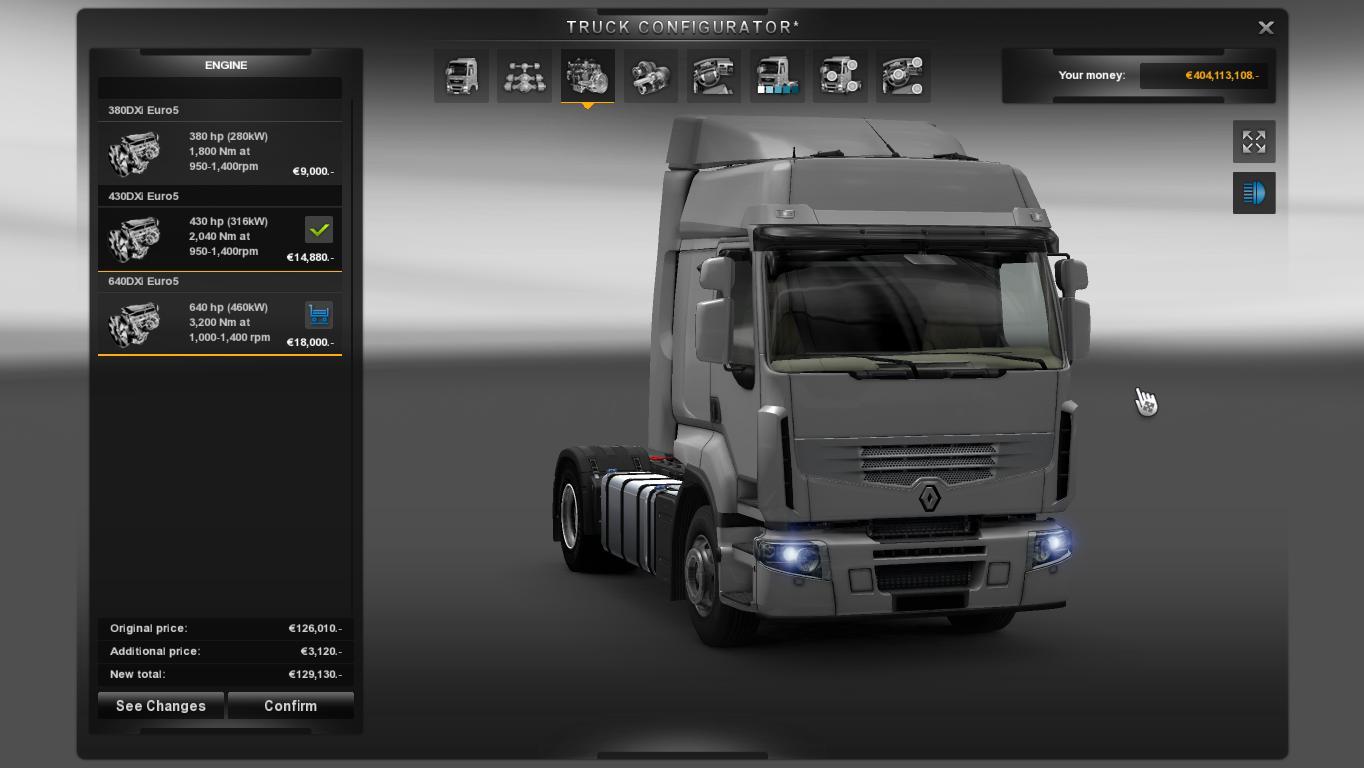This screenshot has height=768, width=1364.
Task: Confirm the truck configuration
Action: pyautogui.click(x=290, y=706)
